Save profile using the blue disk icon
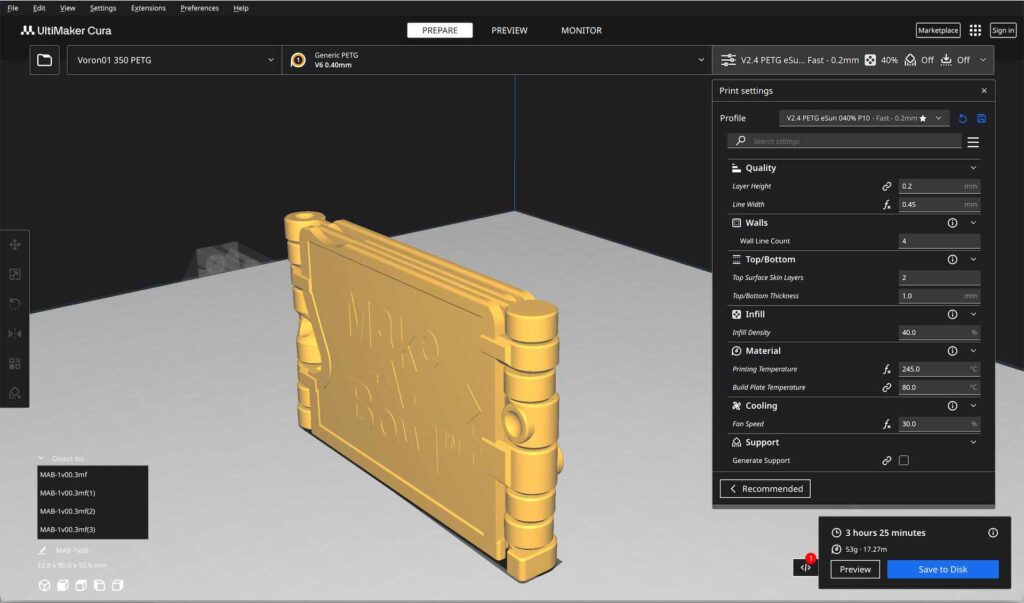The height and width of the screenshot is (603, 1024). pyautogui.click(x=982, y=118)
